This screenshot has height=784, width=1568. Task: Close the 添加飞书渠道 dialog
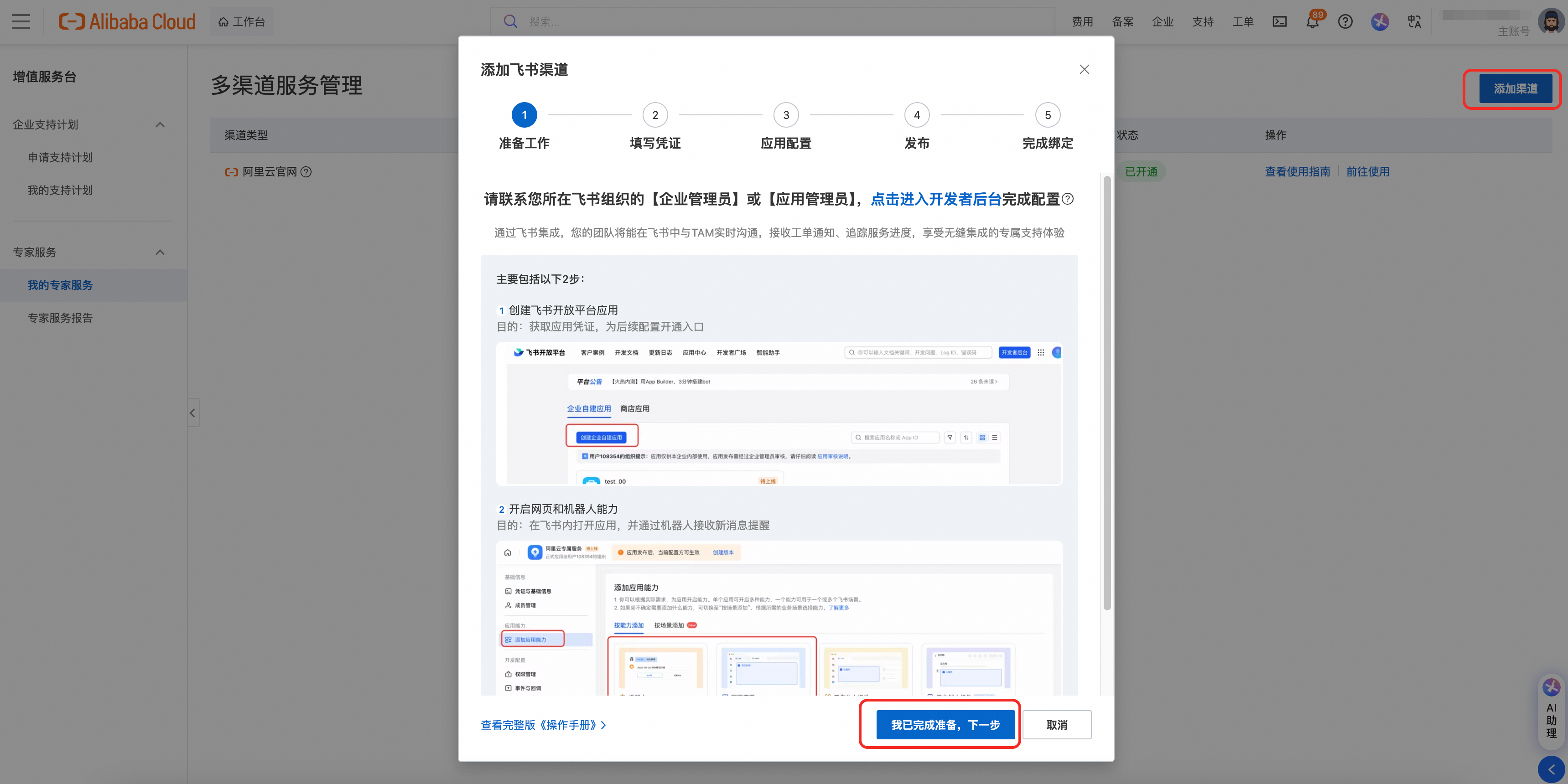coord(1084,69)
